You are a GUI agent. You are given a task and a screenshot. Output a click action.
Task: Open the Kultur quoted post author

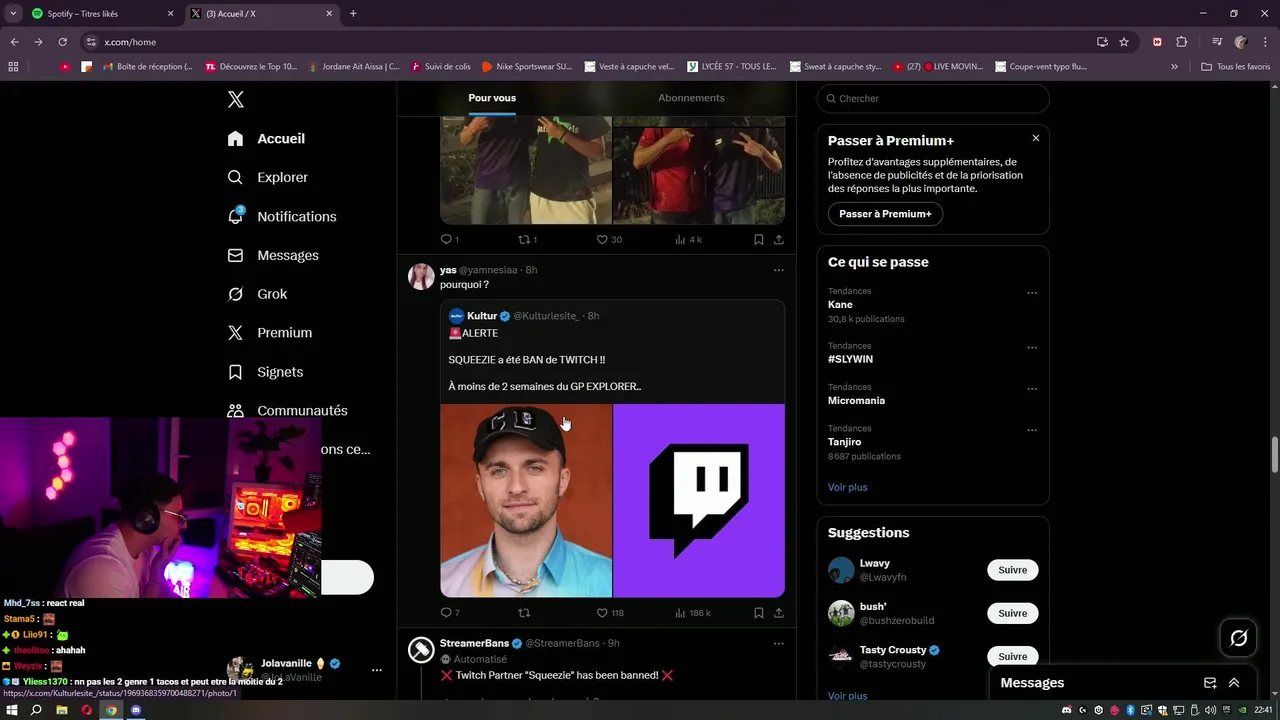(x=482, y=316)
